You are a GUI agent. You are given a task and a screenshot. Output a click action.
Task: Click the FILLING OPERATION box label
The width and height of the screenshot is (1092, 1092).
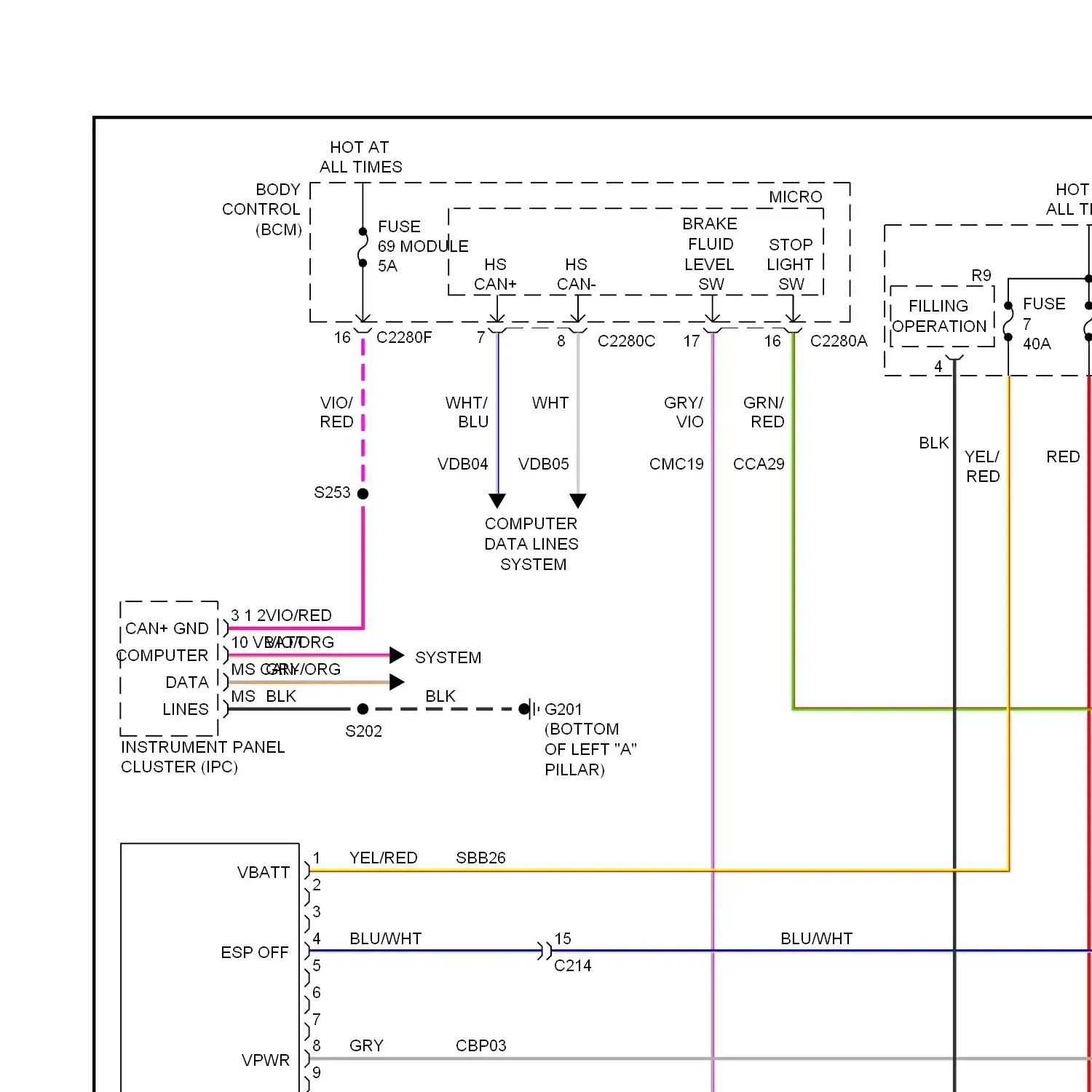pyautogui.click(x=939, y=316)
